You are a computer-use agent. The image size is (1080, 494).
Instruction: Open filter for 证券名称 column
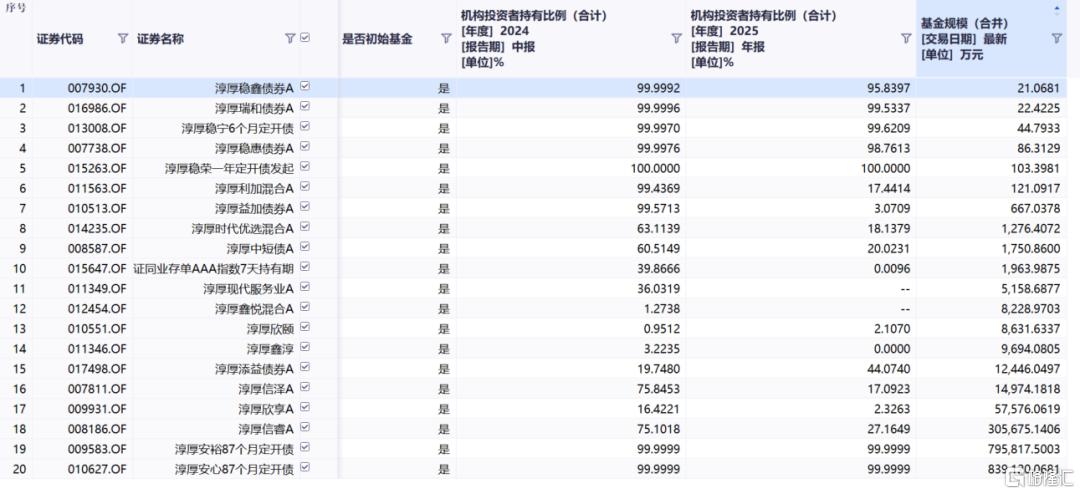290,39
